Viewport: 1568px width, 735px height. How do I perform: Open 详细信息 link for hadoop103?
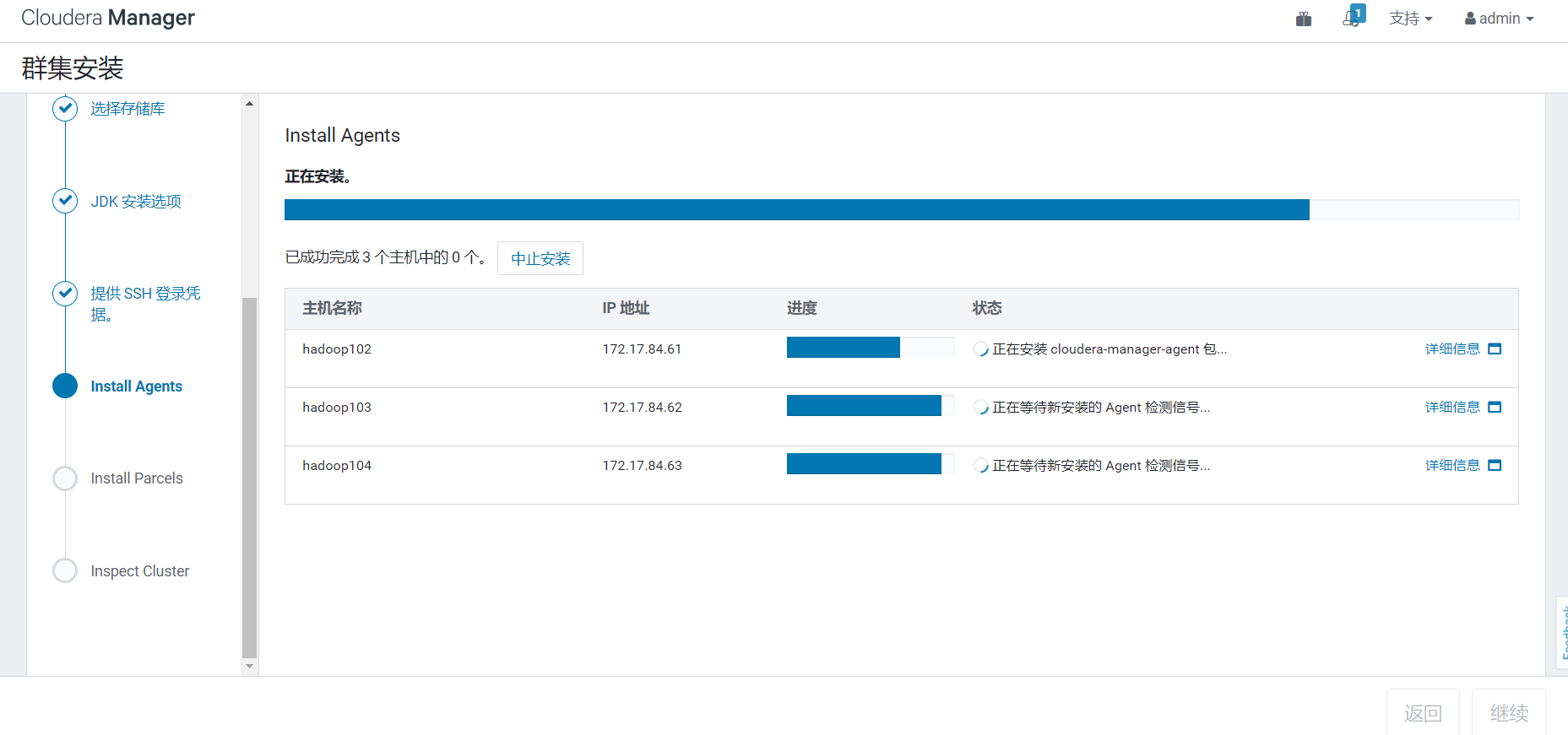(x=1452, y=408)
